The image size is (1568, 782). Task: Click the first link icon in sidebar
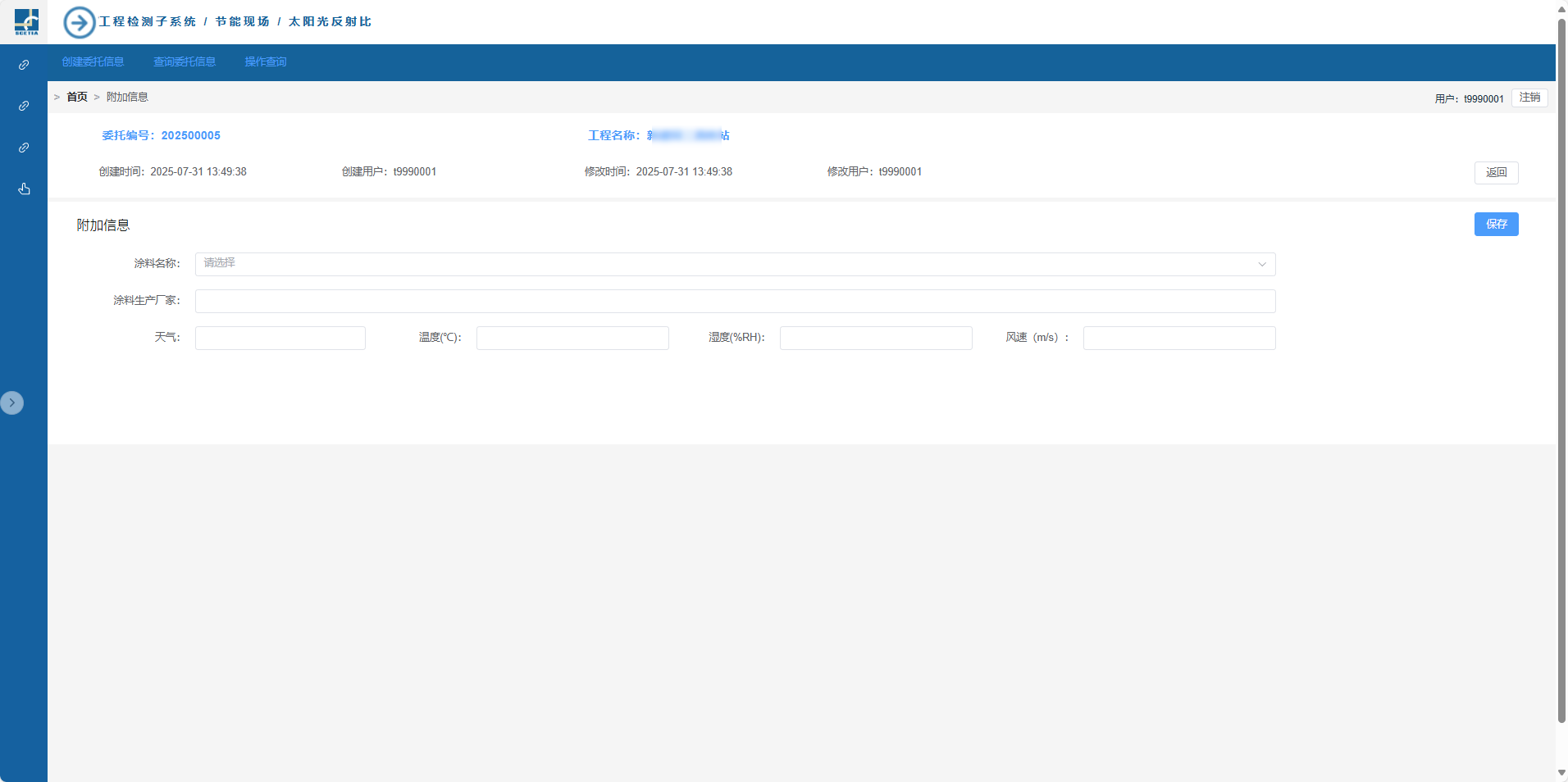pyautogui.click(x=24, y=65)
